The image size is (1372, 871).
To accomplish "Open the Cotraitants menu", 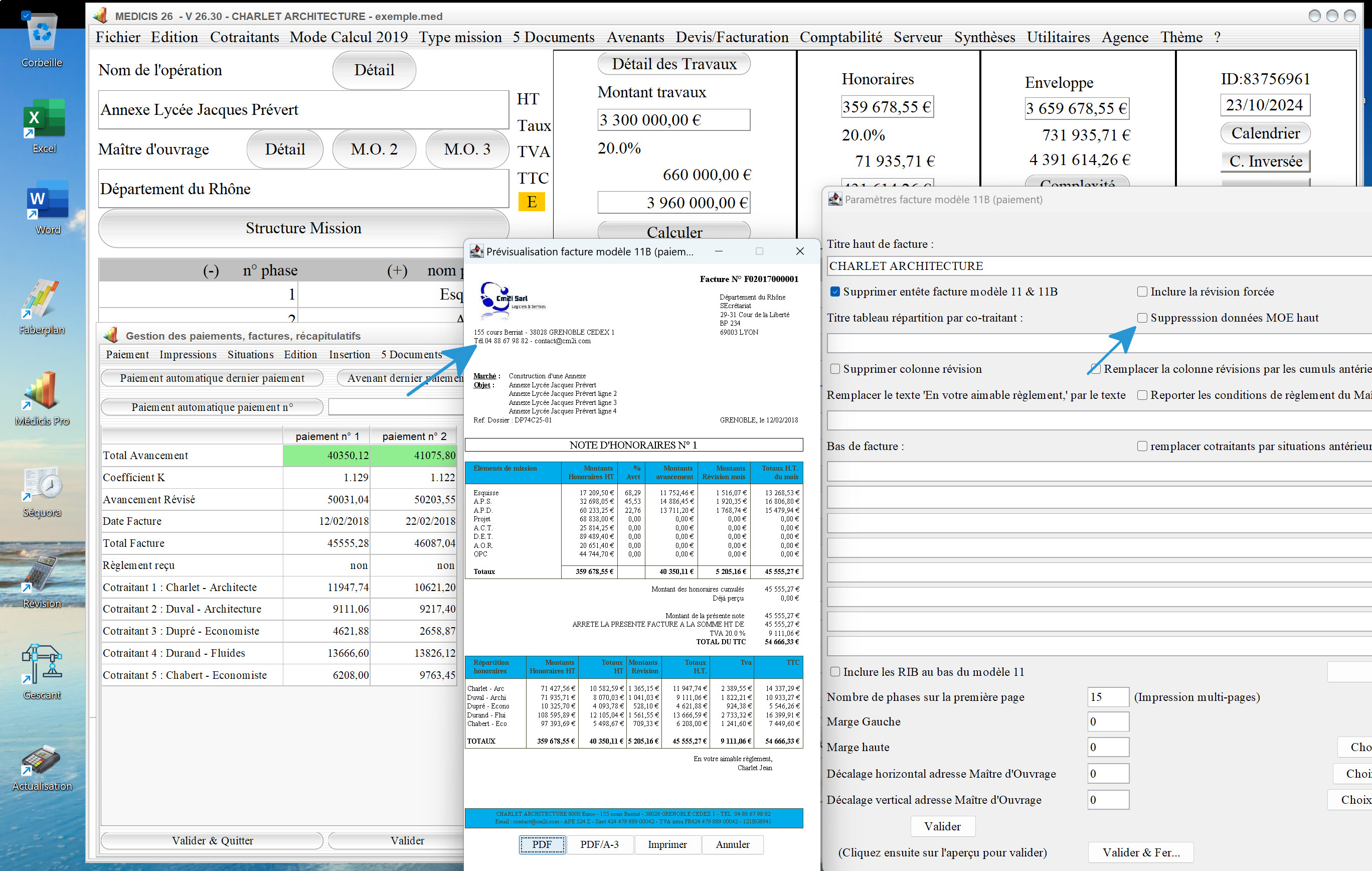I will point(244,37).
